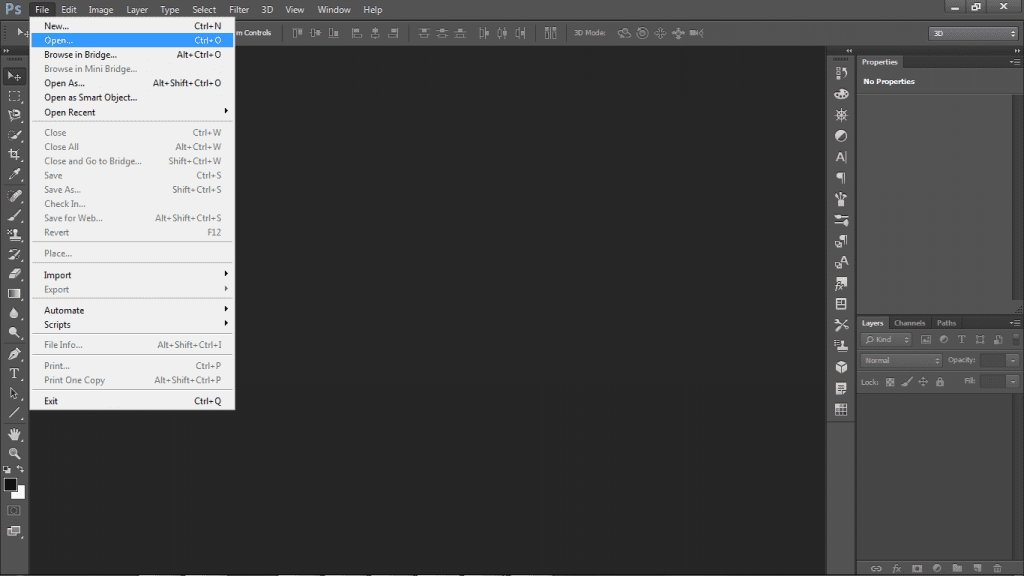This screenshot has height=576, width=1024.
Task: Open the Kind filter dropdown
Action: point(888,339)
